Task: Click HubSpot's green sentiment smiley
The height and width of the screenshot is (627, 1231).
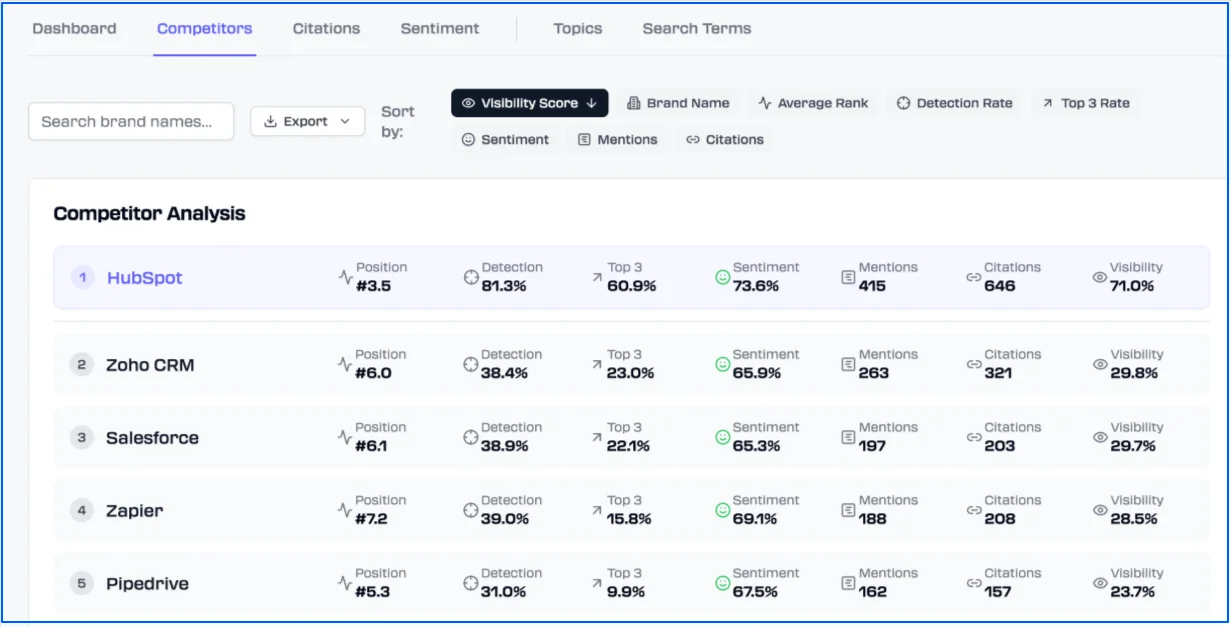Action: (x=723, y=277)
